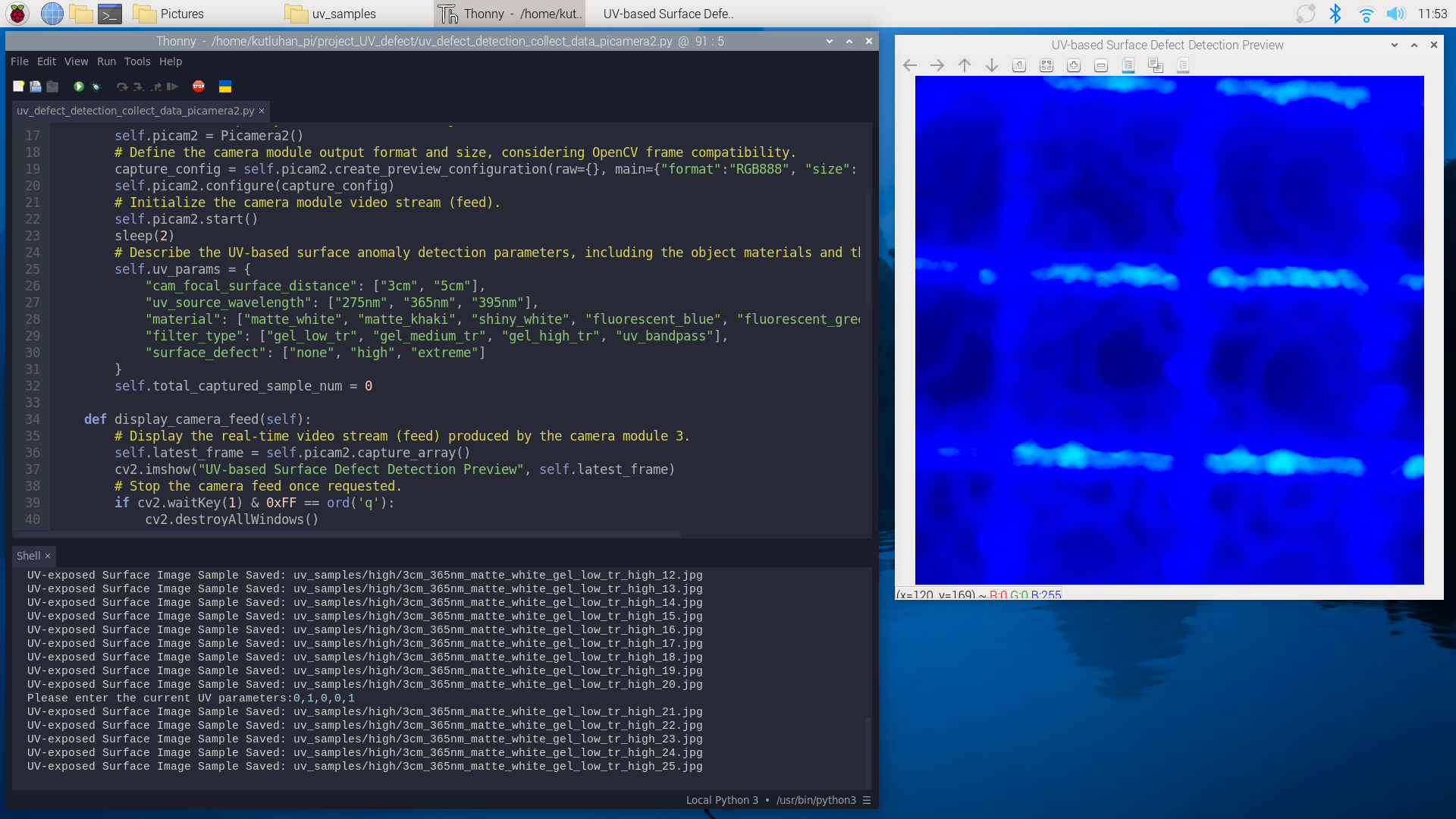Zoom in on preview with plus icon
The height and width of the screenshot is (819, 1456).
1074,65
